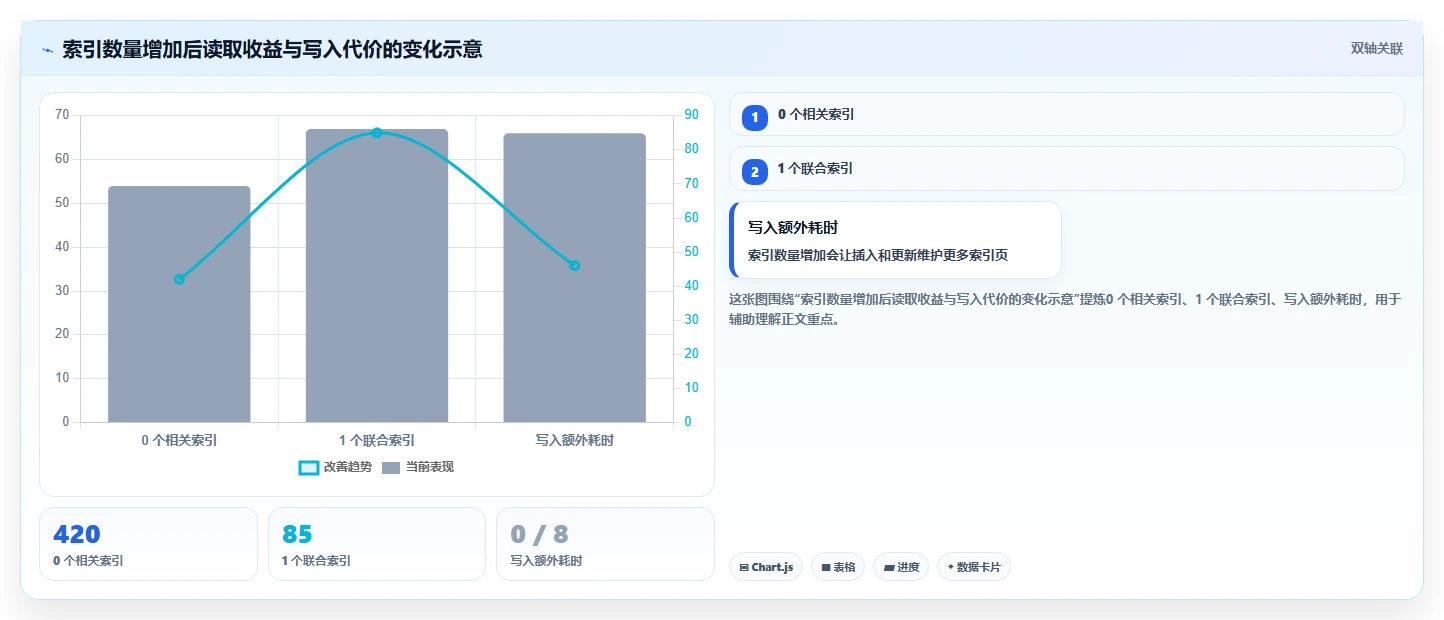
Task: Click the 当前表现 legend label
Action: pyautogui.click(x=430, y=468)
